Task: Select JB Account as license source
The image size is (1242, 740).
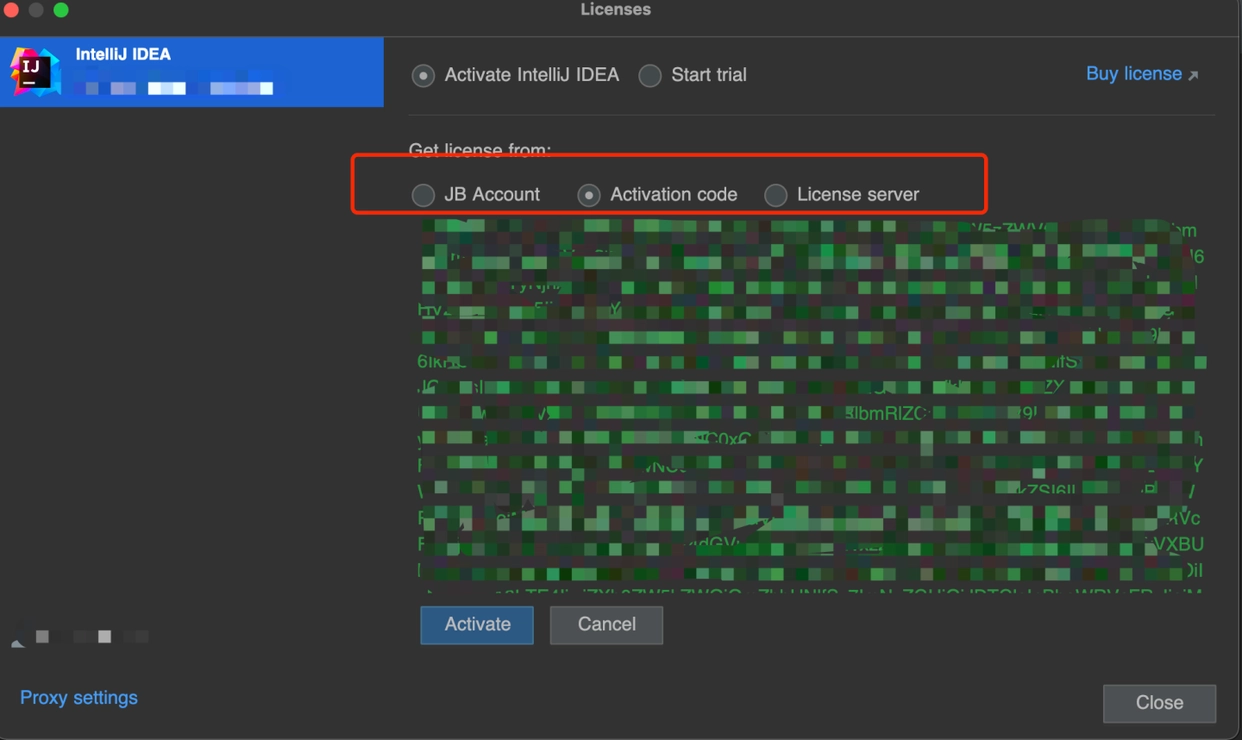Action: (x=424, y=195)
